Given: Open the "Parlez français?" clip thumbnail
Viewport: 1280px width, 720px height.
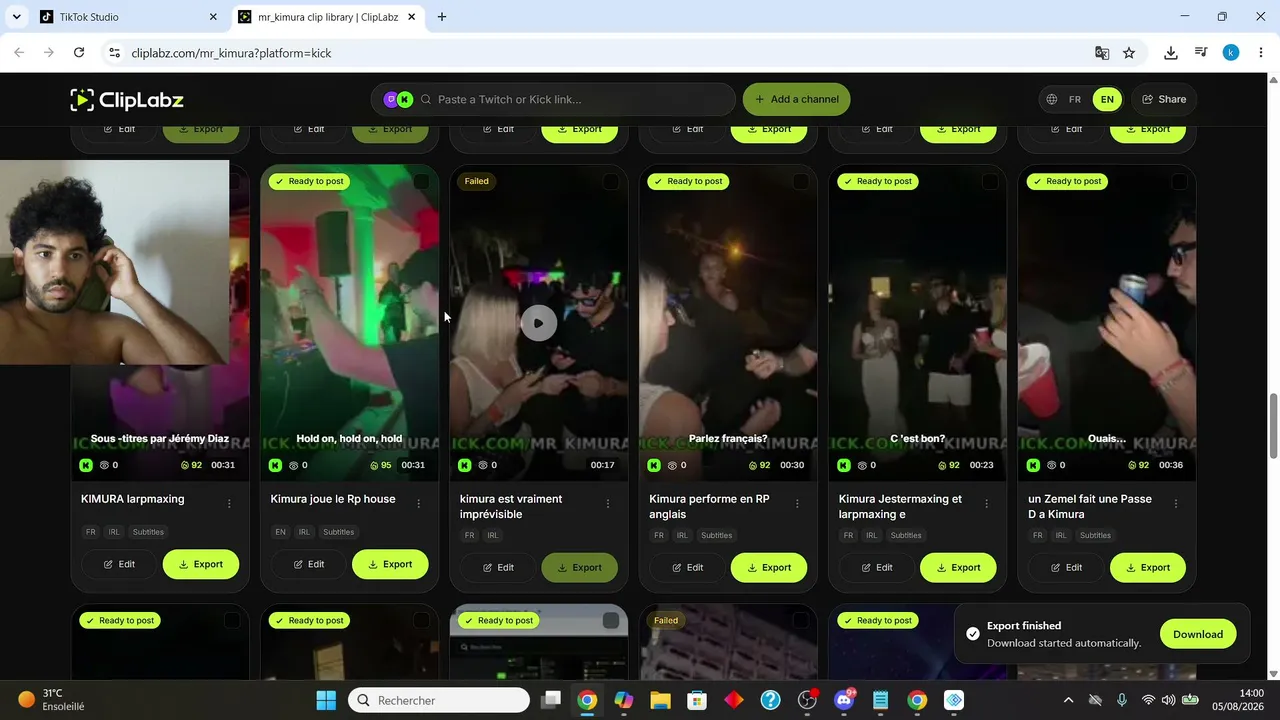Looking at the screenshot, I should tap(728, 322).
